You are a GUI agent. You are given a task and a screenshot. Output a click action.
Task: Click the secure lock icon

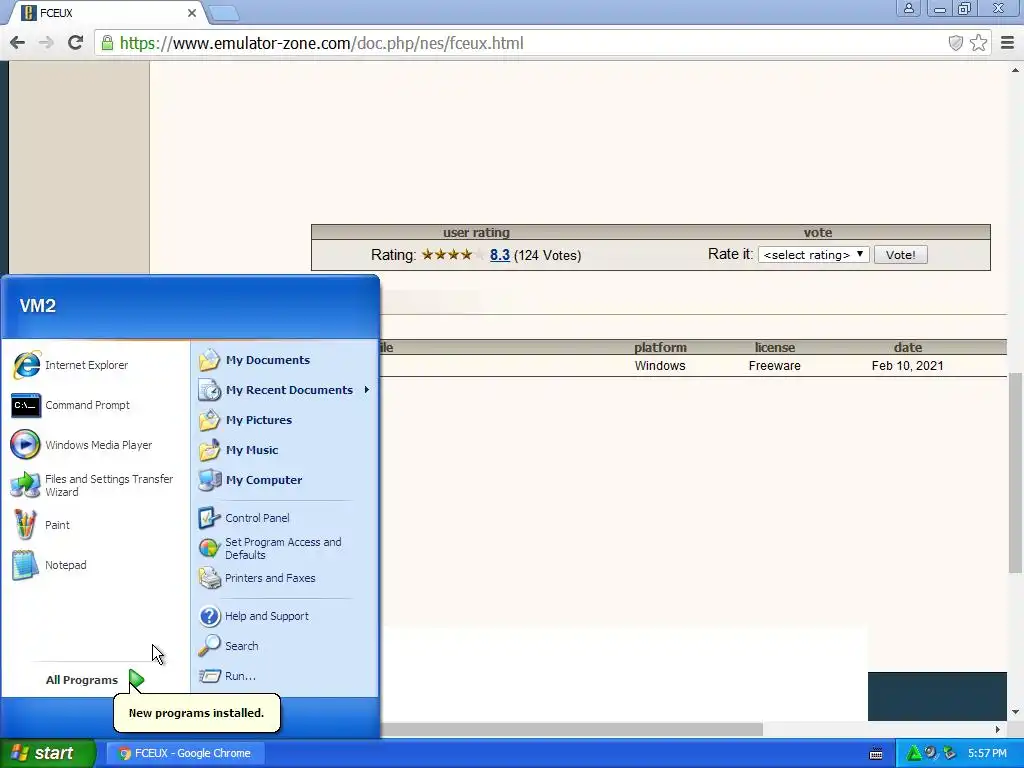(107, 43)
